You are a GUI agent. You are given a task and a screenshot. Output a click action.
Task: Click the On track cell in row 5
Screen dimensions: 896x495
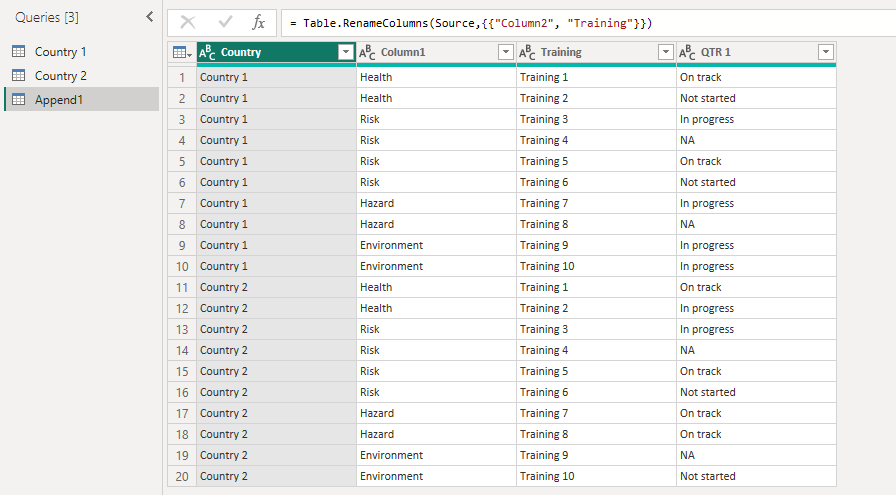click(x=756, y=161)
